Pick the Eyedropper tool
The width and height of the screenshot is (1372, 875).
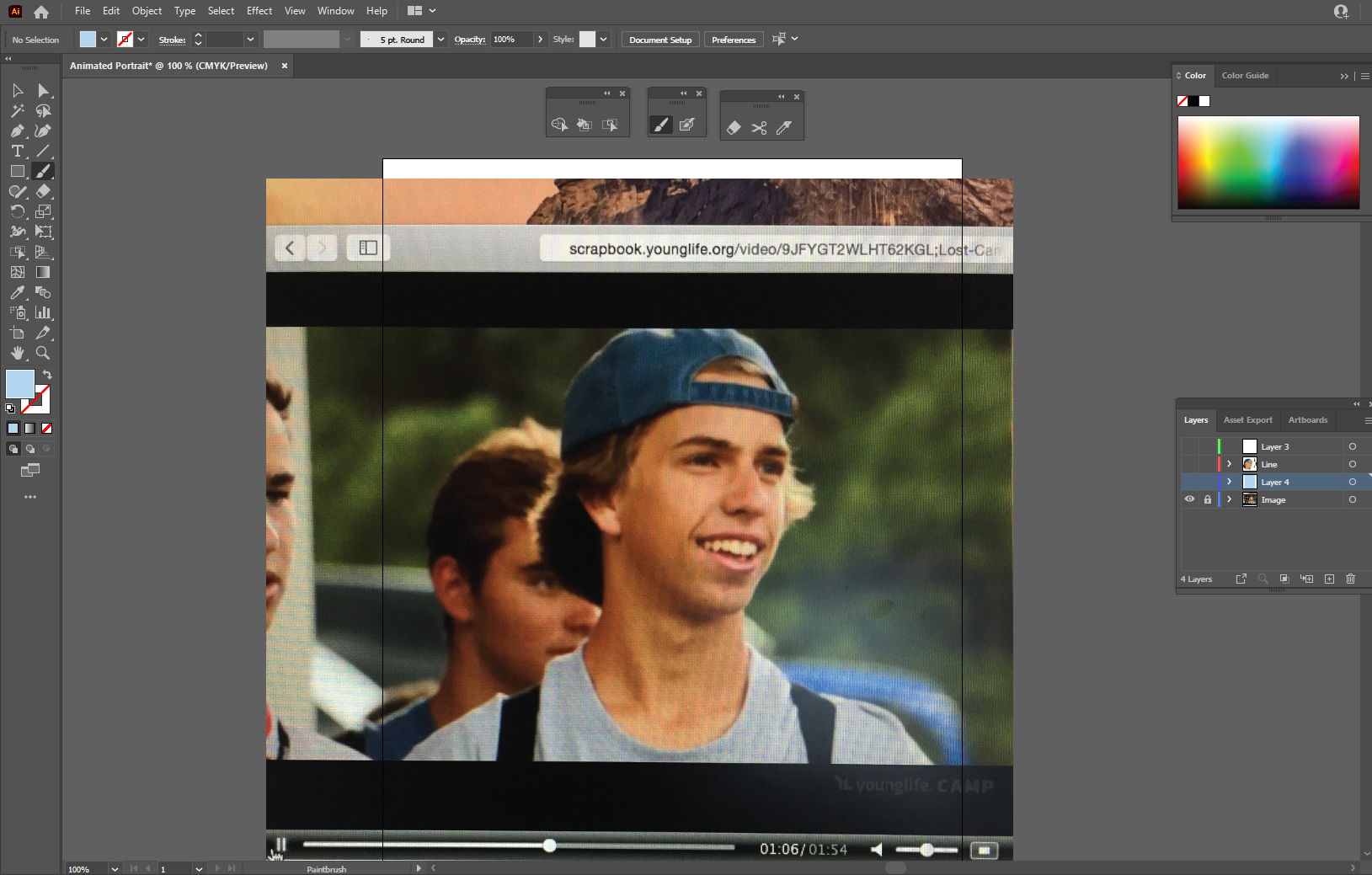(17, 292)
